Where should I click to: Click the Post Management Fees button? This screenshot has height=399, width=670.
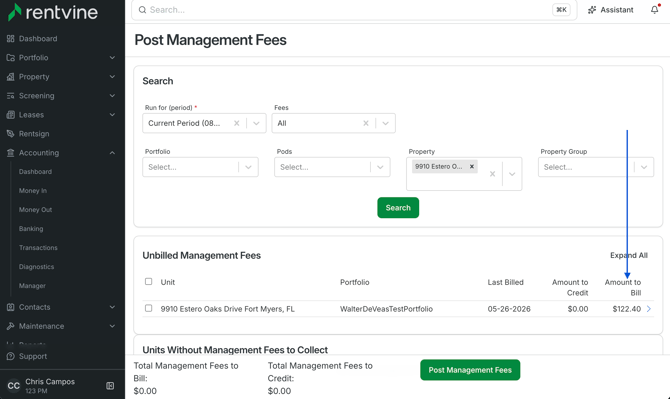coord(470,370)
